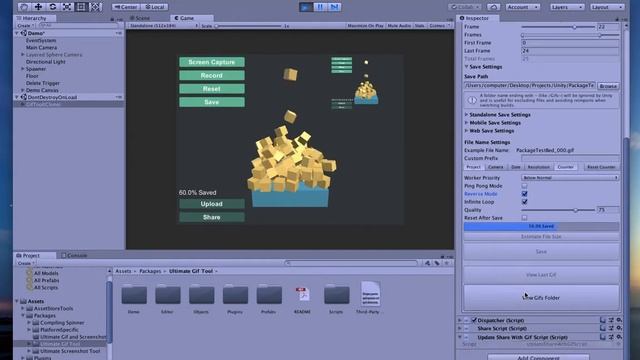Toggle Reverse Mode checkbox
This screenshot has width=640, height=360.
[524, 194]
